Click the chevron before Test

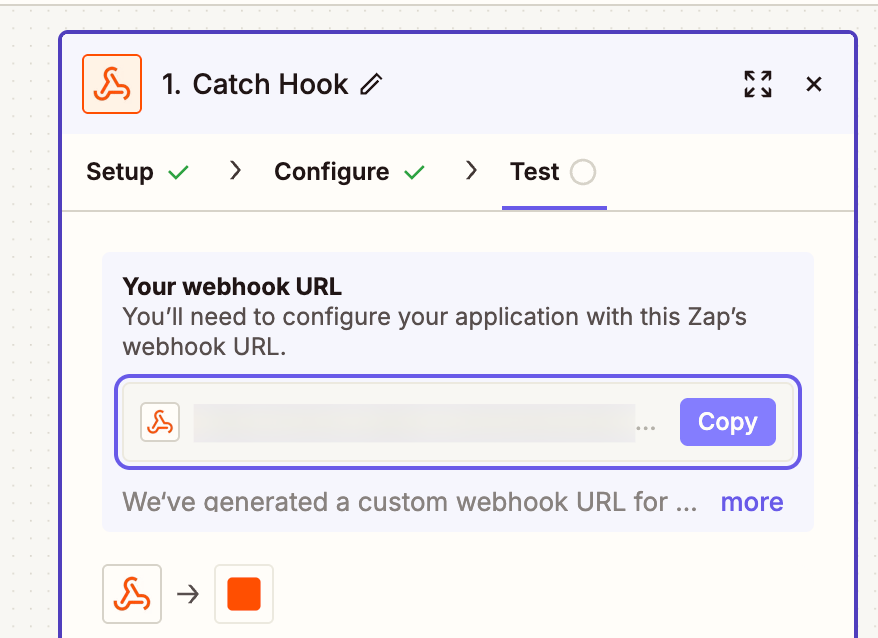point(471,172)
